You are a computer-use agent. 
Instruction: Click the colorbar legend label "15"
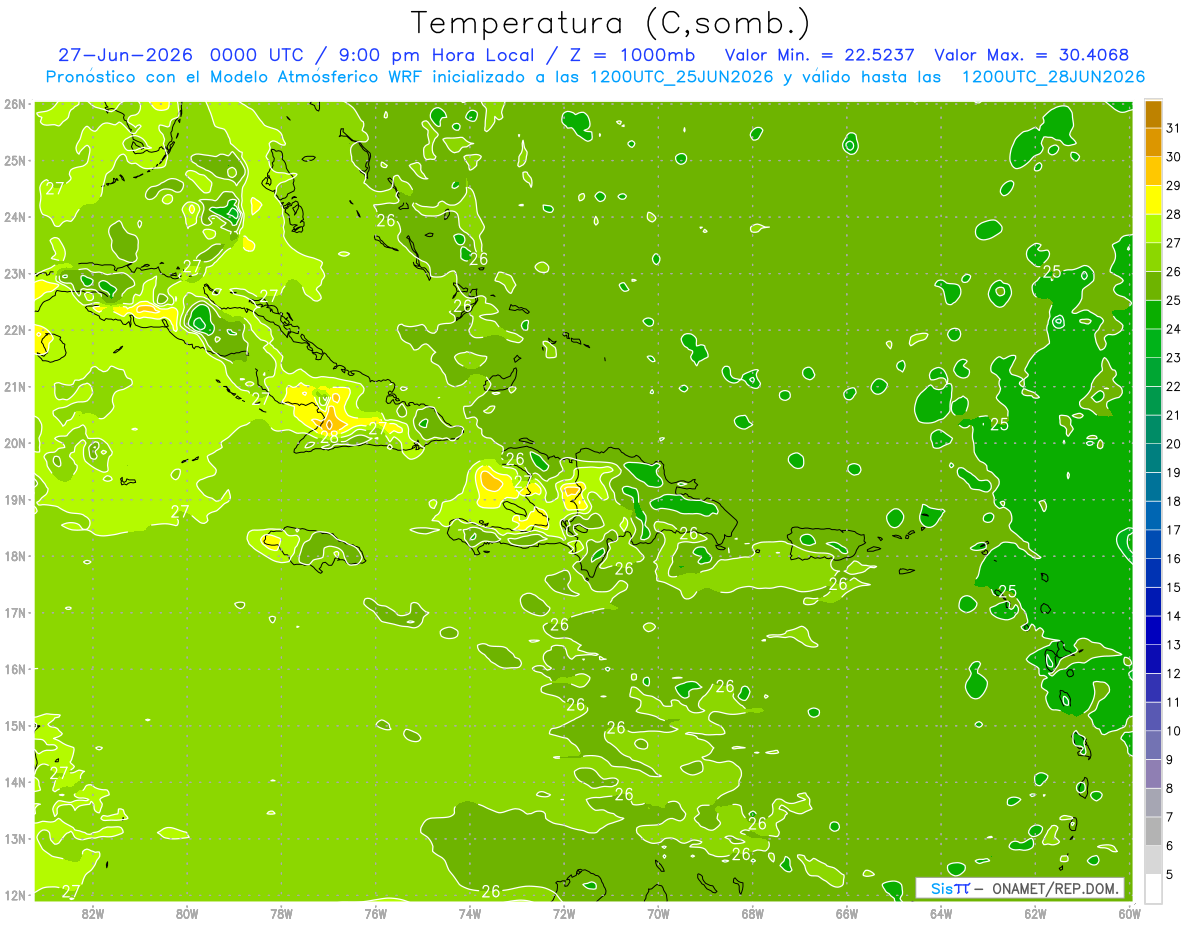pos(1173,587)
